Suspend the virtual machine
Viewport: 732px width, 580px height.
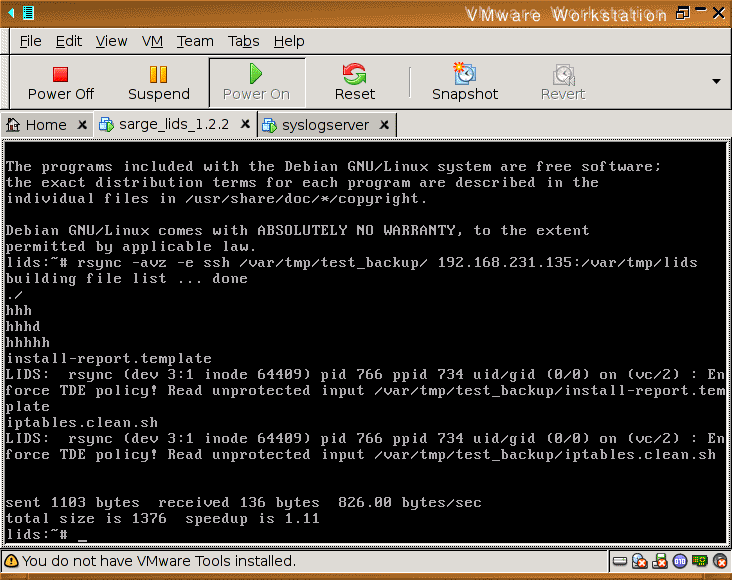[159, 83]
